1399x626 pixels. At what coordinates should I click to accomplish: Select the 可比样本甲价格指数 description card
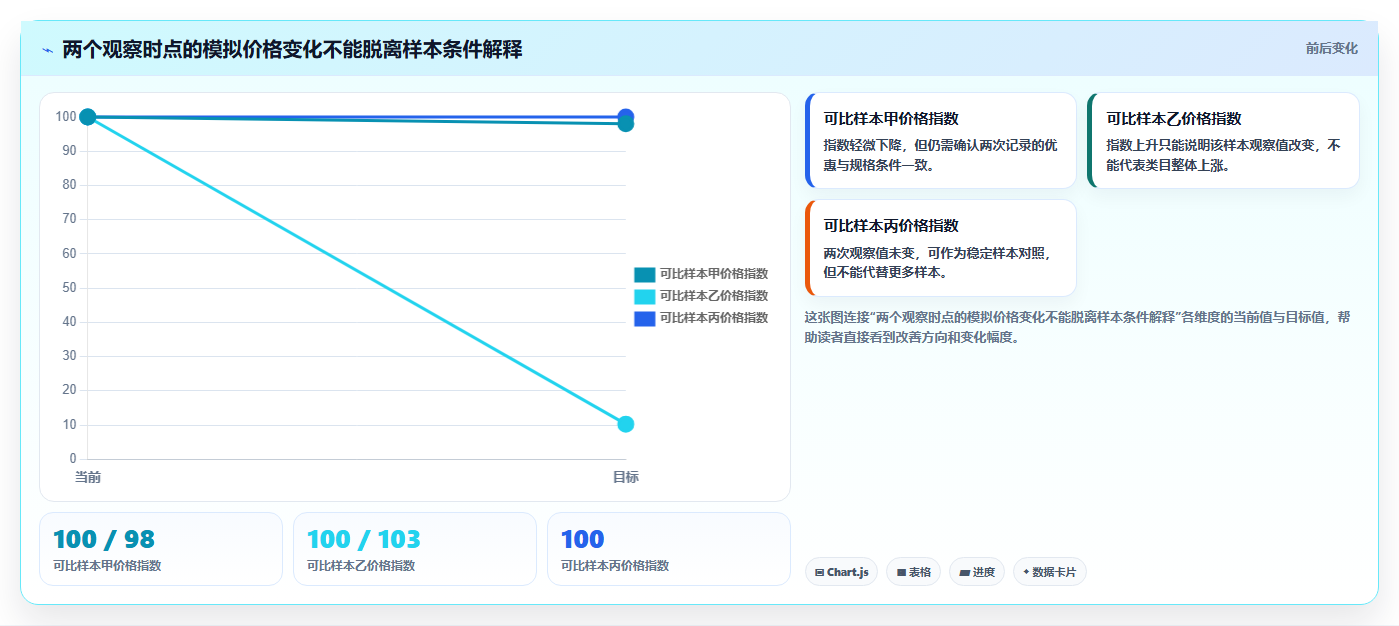[941, 141]
